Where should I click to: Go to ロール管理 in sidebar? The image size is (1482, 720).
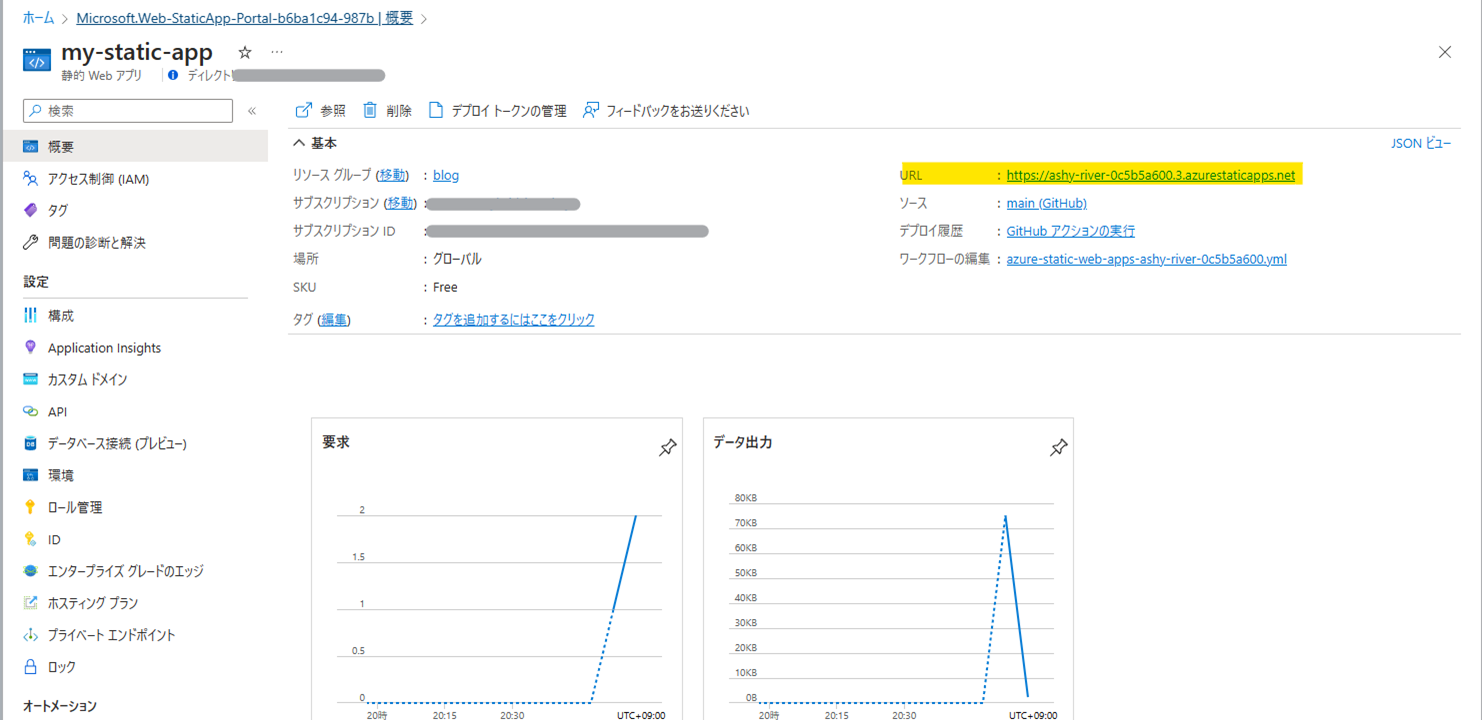pyautogui.click(x=75, y=508)
